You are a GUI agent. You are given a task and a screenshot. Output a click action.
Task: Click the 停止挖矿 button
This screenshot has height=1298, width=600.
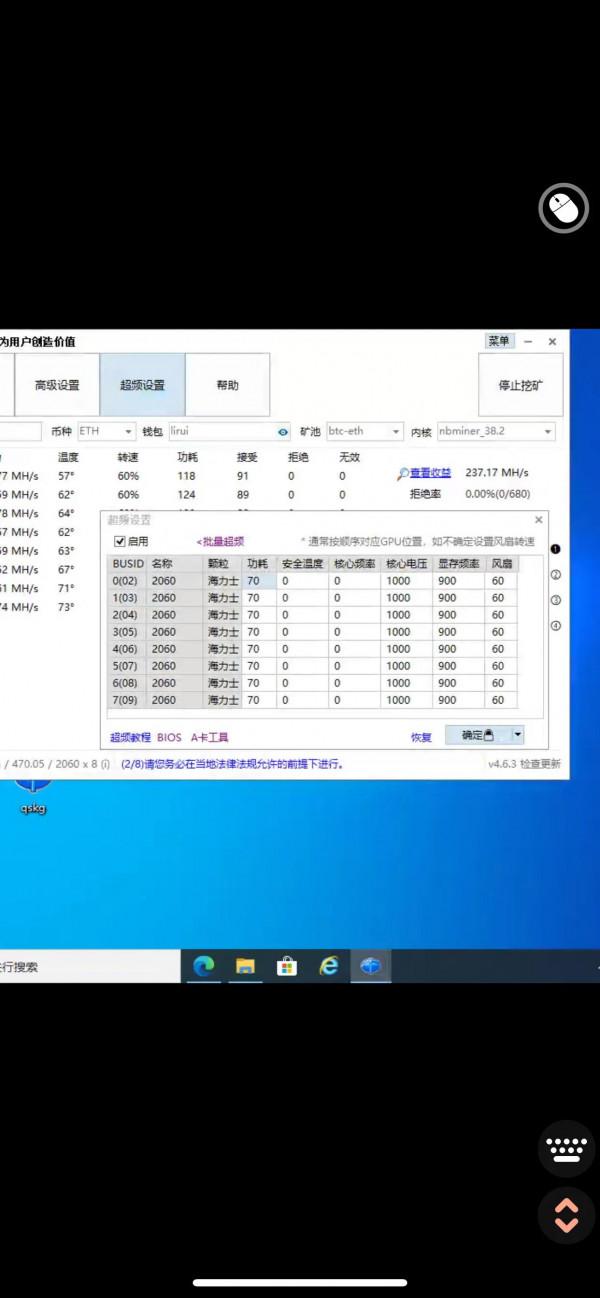point(521,385)
